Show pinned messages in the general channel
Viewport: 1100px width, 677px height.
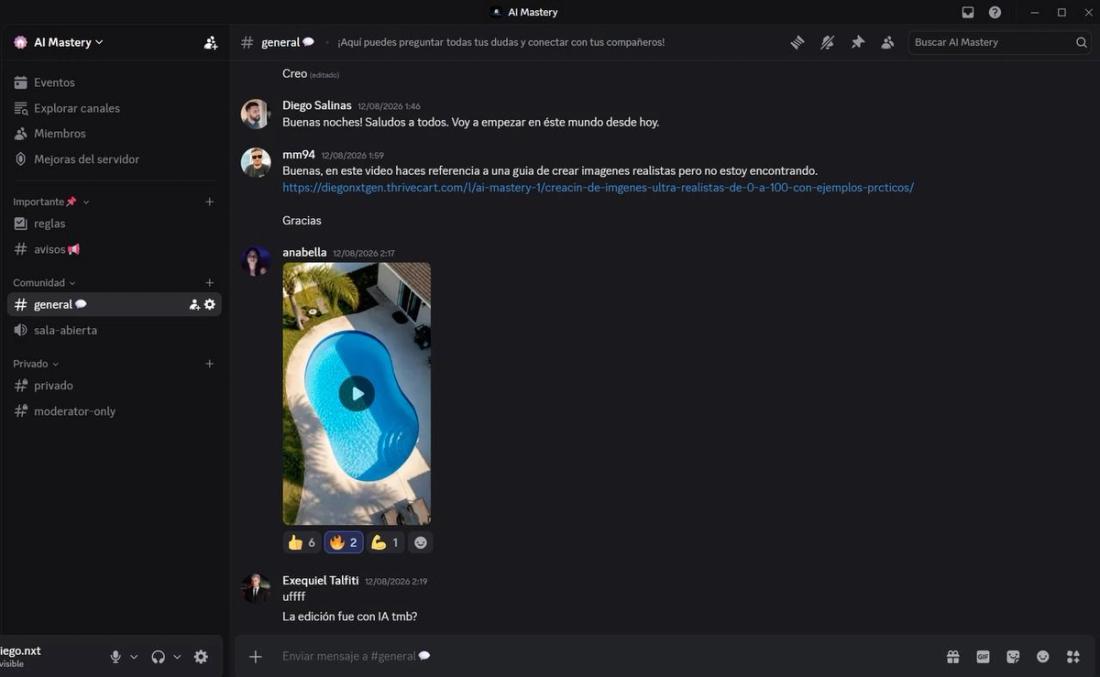click(x=857, y=42)
